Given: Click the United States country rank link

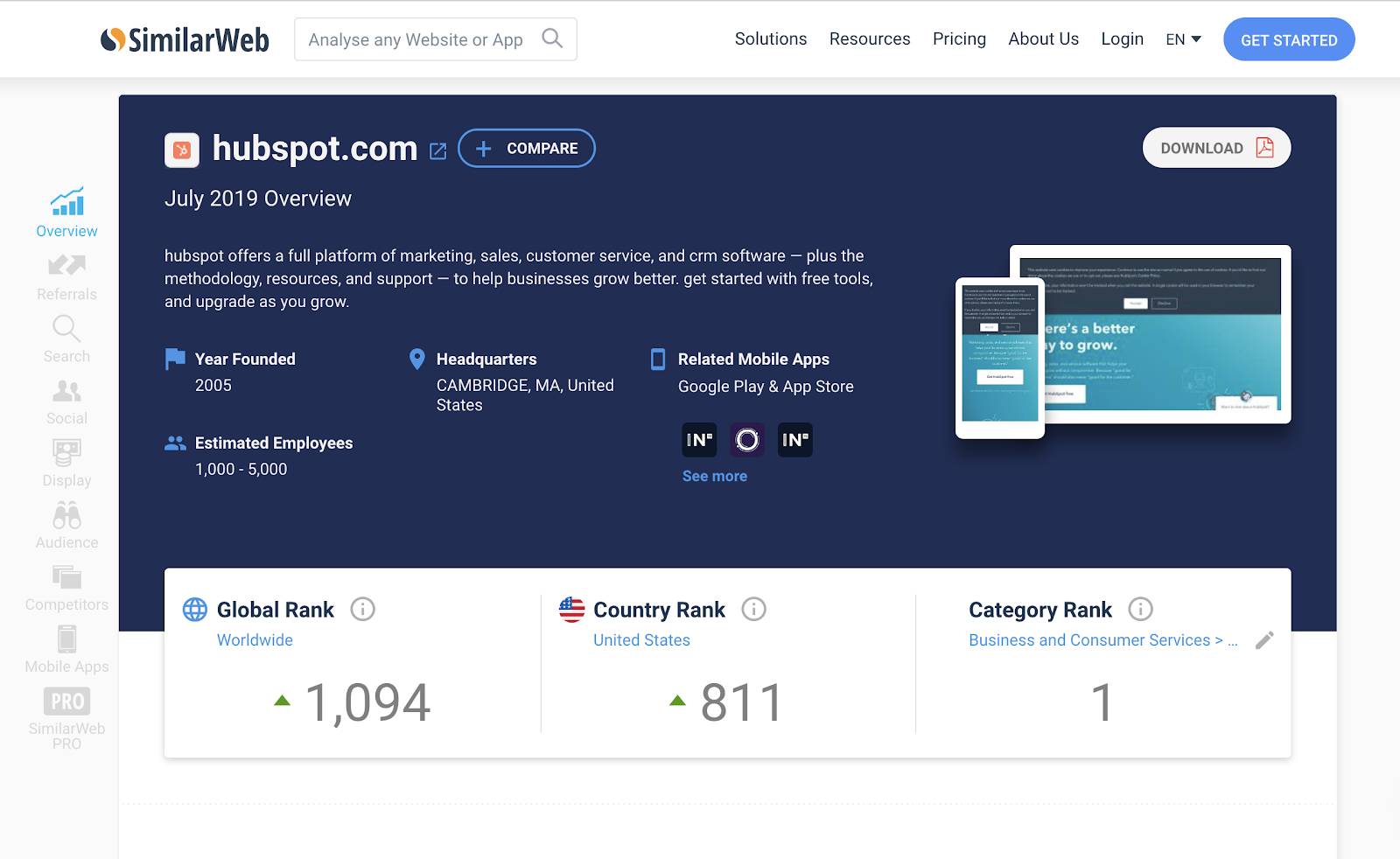Looking at the screenshot, I should tap(641, 639).
